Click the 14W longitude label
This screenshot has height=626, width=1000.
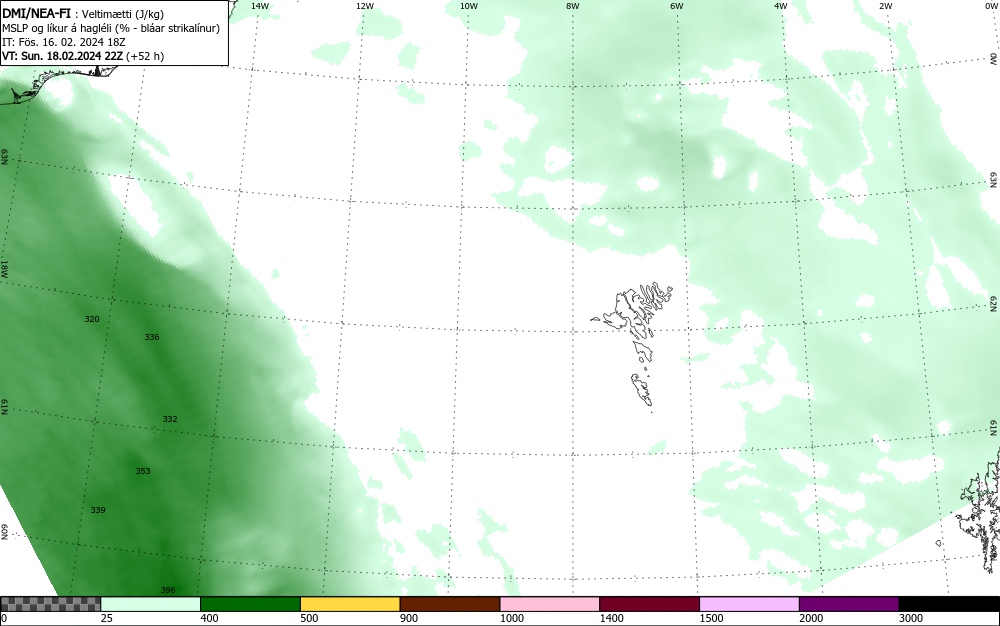pyautogui.click(x=260, y=6)
